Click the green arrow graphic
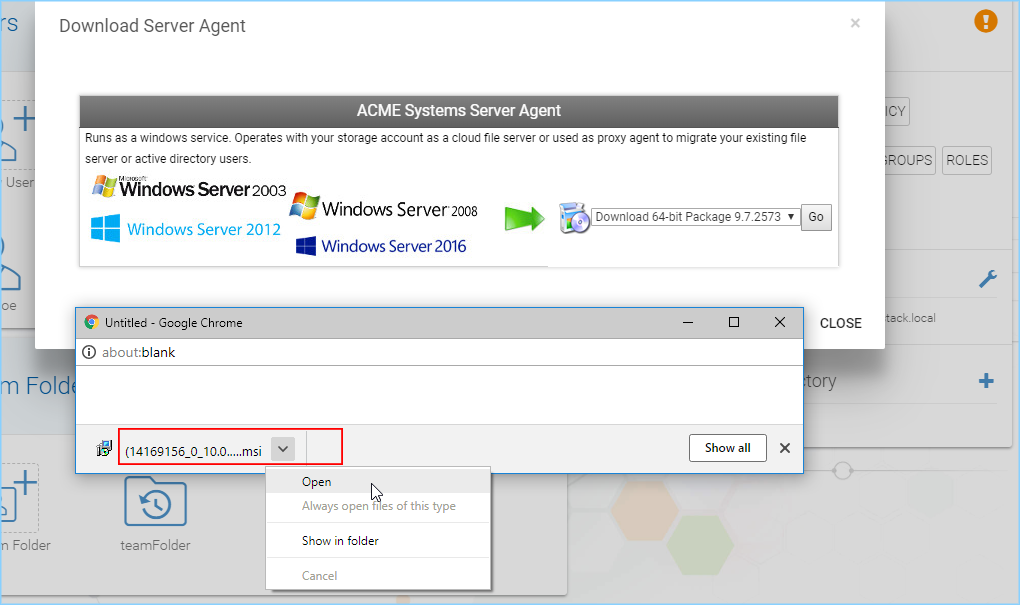 [x=524, y=219]
